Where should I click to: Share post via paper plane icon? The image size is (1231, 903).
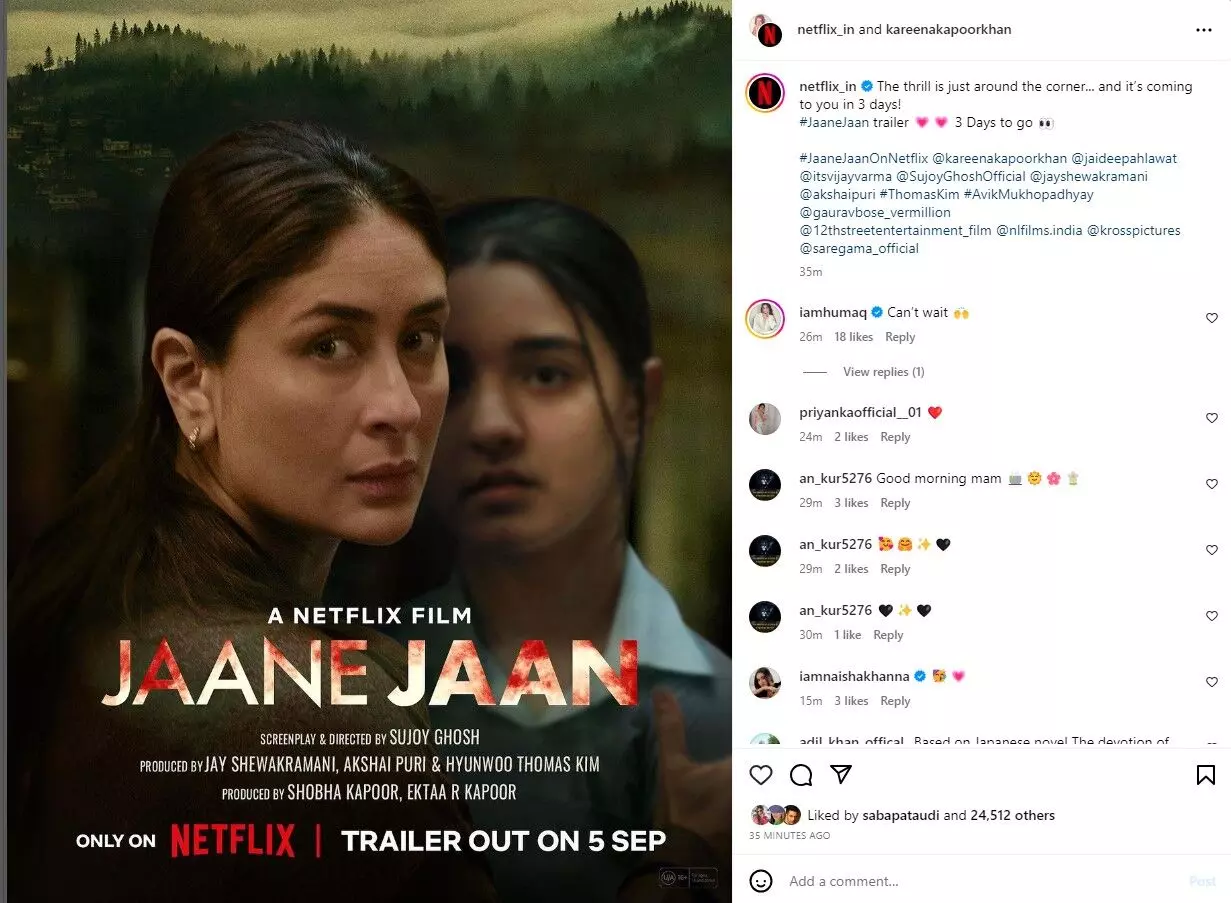click(841, 775)
